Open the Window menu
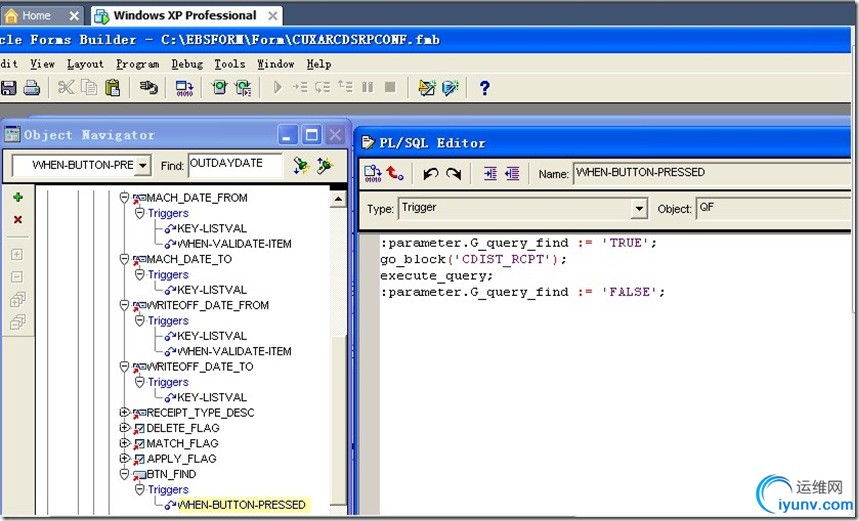This screenshot has height=521, width=859. tap(276, 64)
